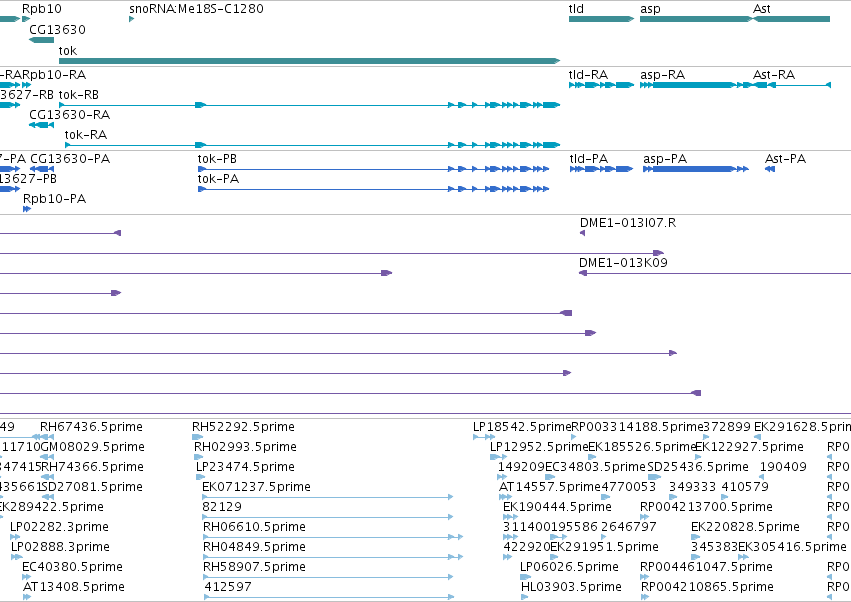The width and height of the screenshot is (851, 602).
Task: Click the RH02993.5prime EST label
Action: point(245,447)
